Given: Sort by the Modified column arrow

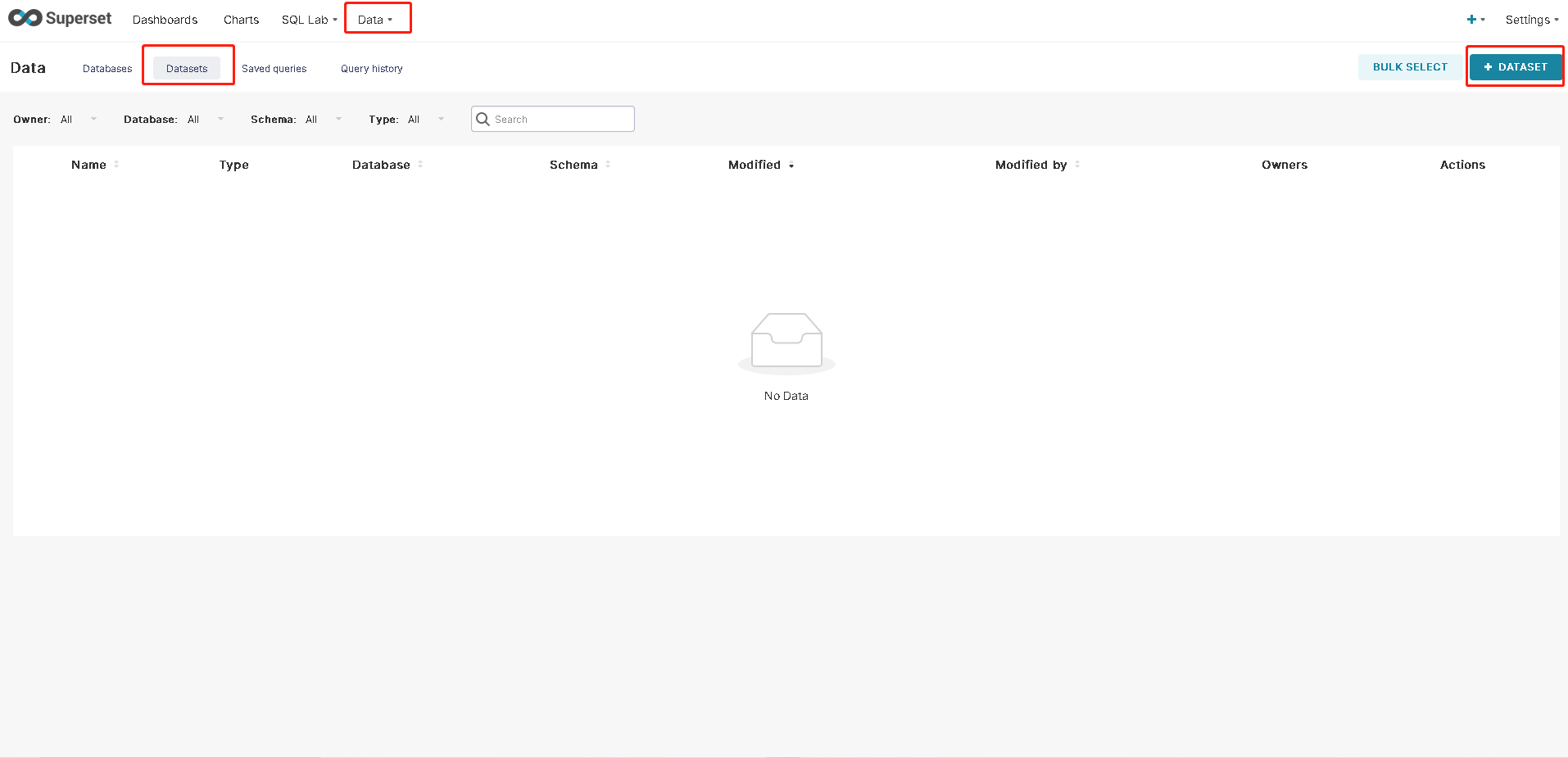Looking at the screenshot, I should [x=791, y=166].
